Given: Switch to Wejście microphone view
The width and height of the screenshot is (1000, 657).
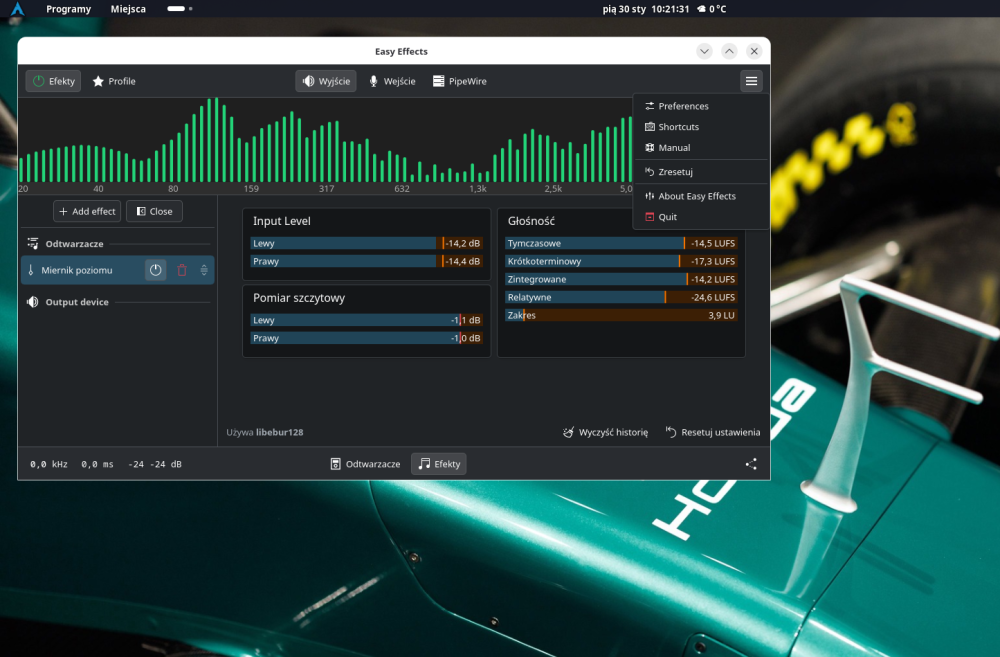Looking at the screenshot, I should 392,81.
